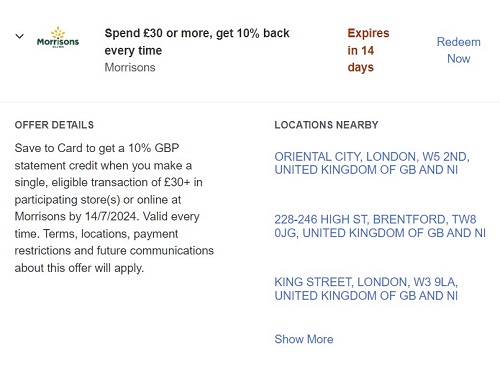The image size is (500, 365).
Task: Click 'future communications' in the offer terms
Action: pos(155,251)
